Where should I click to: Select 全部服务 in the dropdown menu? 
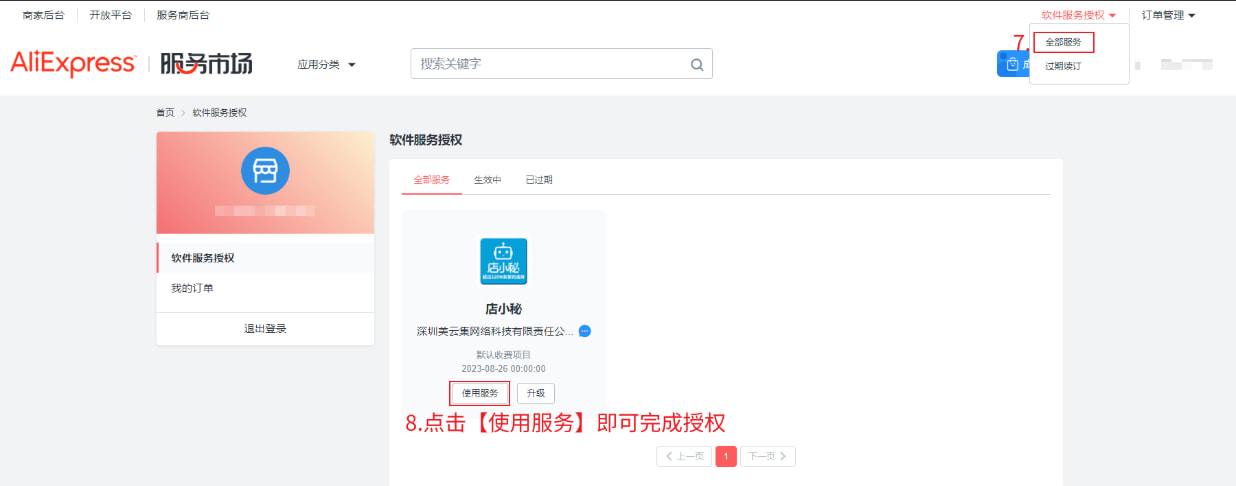[x=1064, y=42]
